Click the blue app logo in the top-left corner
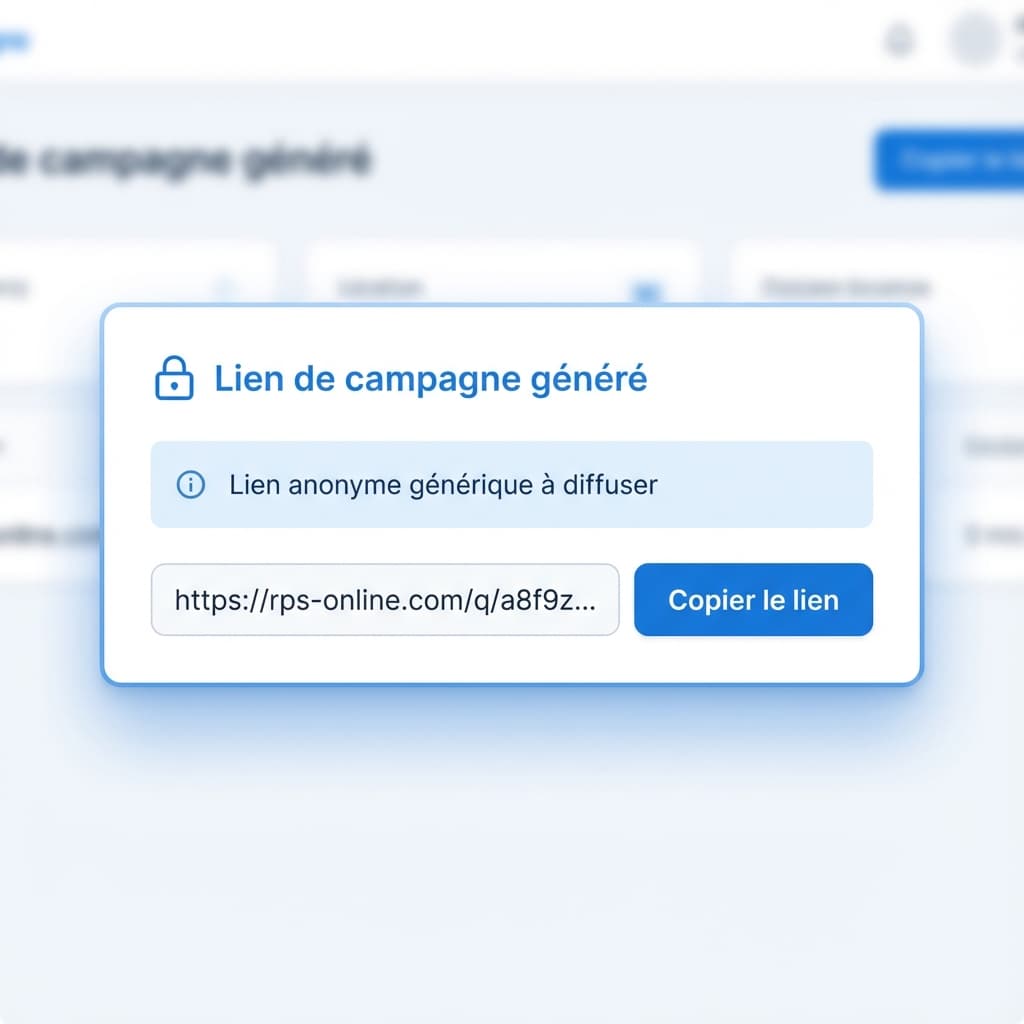Viewport: 1024px width, 1024px height. click(14, 40)
